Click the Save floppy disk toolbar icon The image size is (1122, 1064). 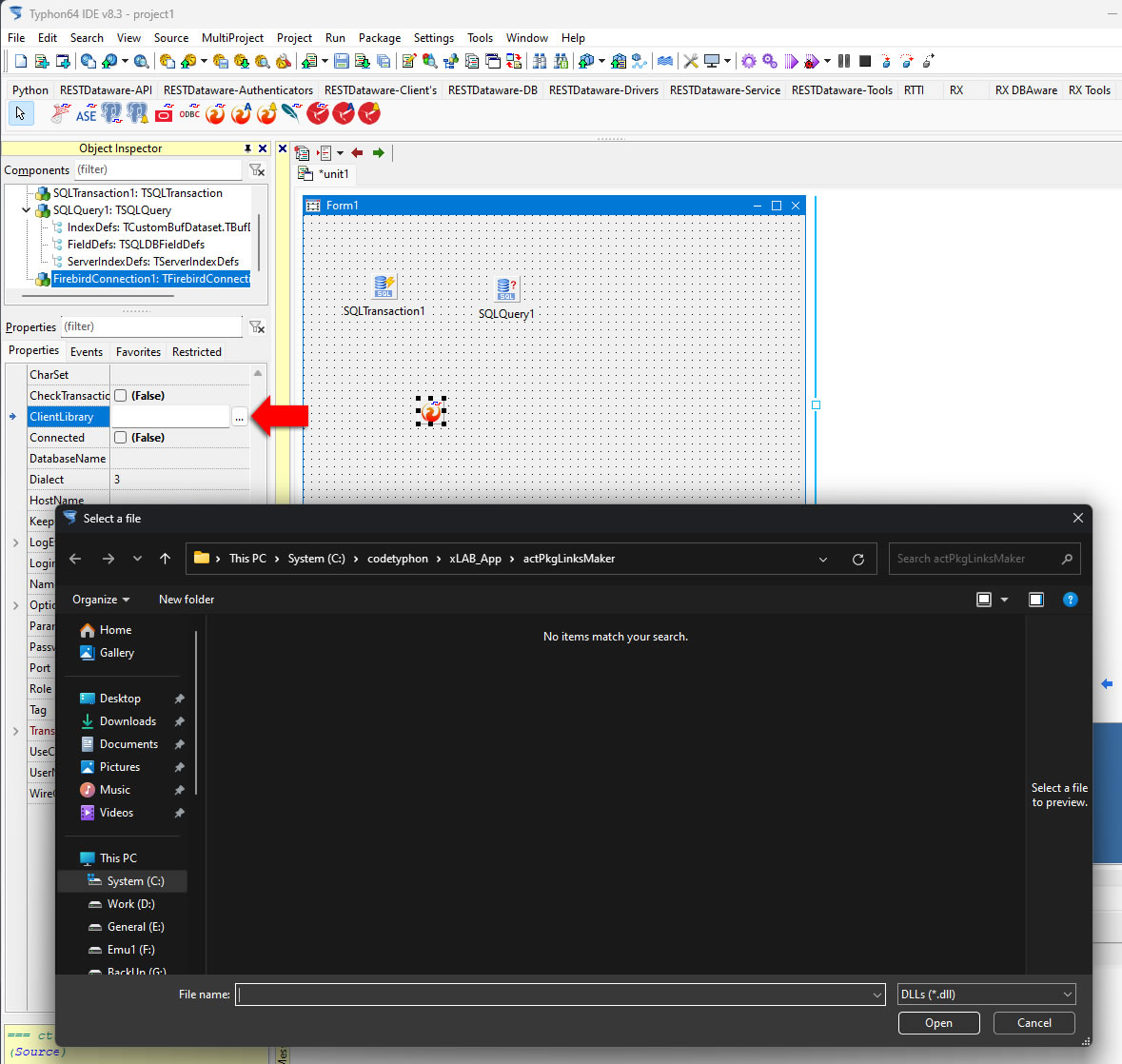[x=342, y=62]
